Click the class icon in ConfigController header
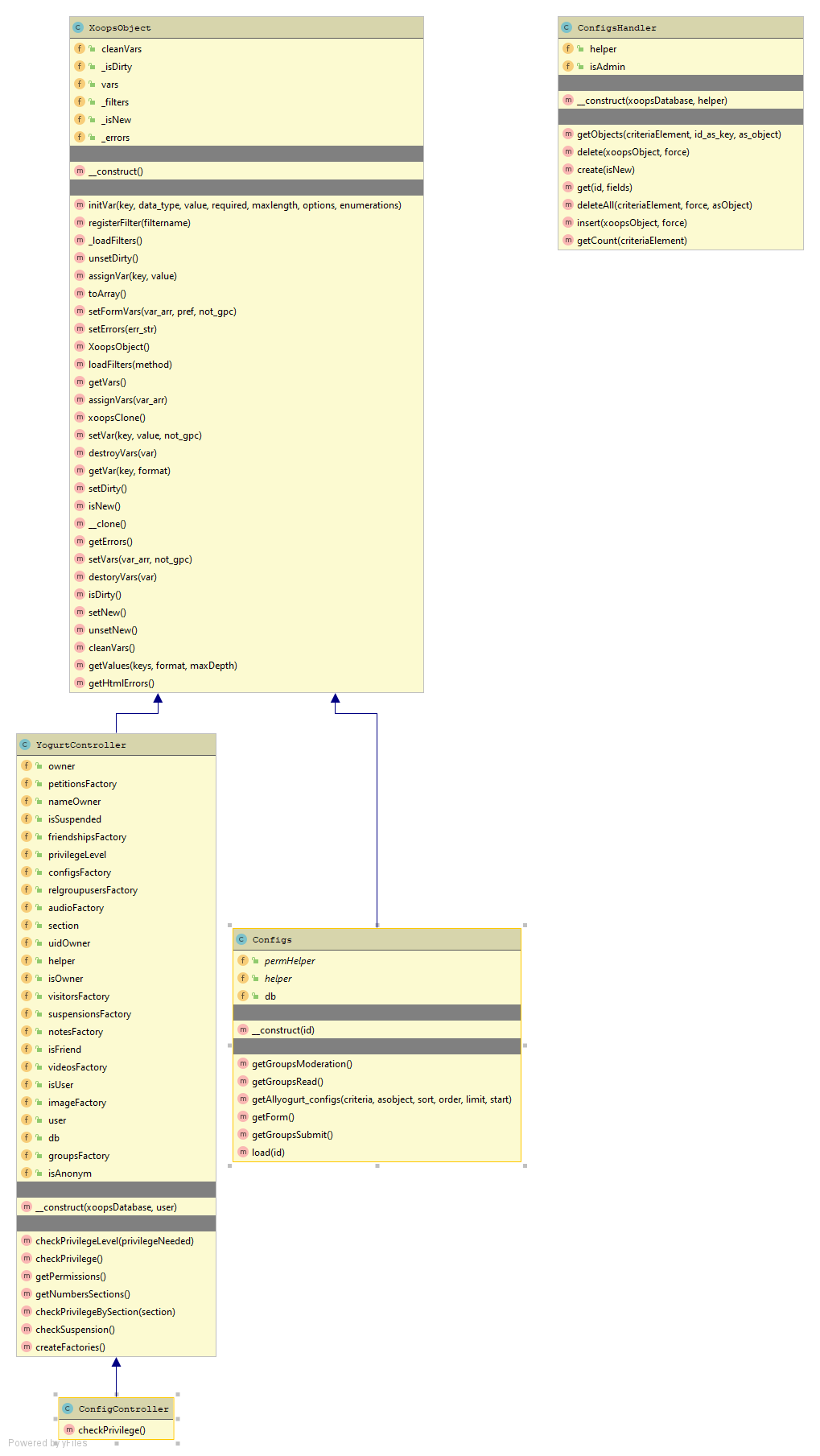The image size is (820, 1456). click(68, 1409)
